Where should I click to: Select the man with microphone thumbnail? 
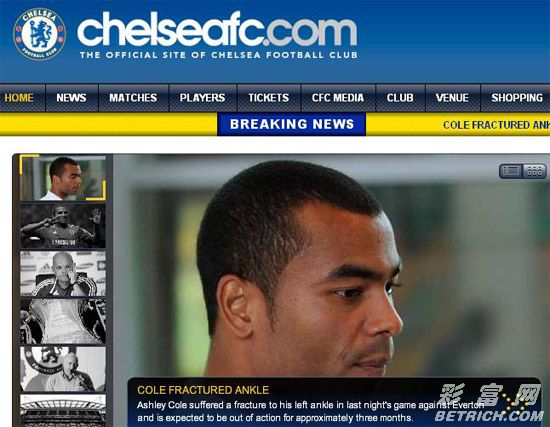(x=63, y=369)
